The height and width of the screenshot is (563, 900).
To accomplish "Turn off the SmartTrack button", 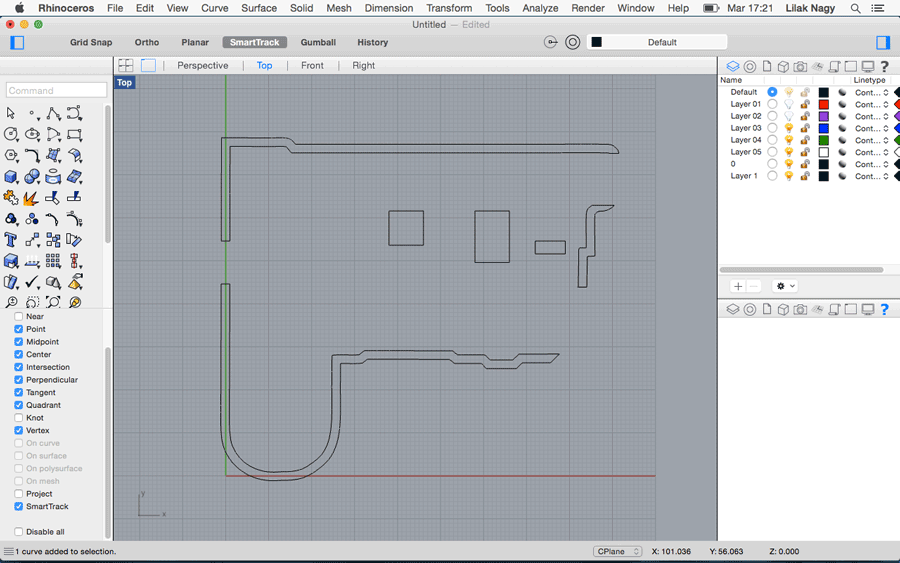I will 254,42.
